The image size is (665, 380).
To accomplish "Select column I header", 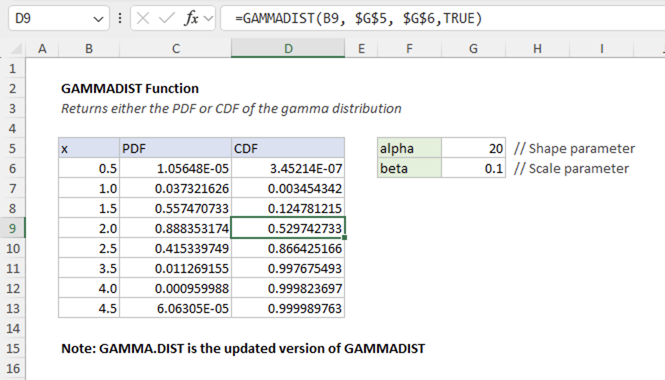I will click(601, 49).
